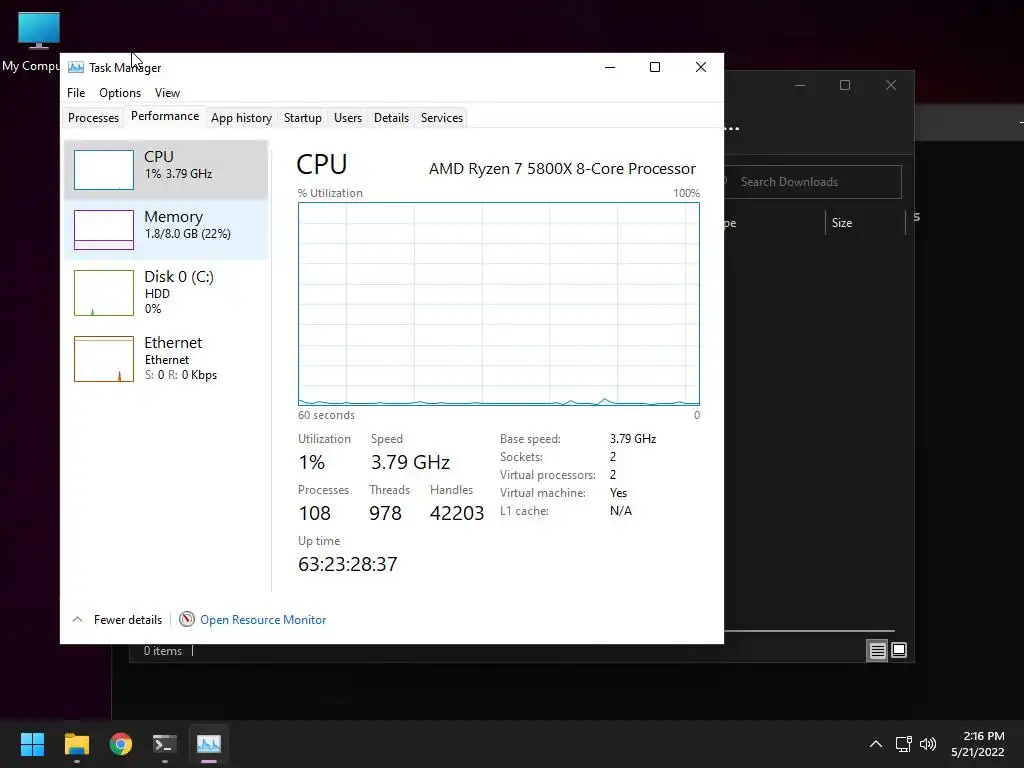Open the File menu in Task Manager
This screenshot has width=1024, height=768.
click(76, 93)
